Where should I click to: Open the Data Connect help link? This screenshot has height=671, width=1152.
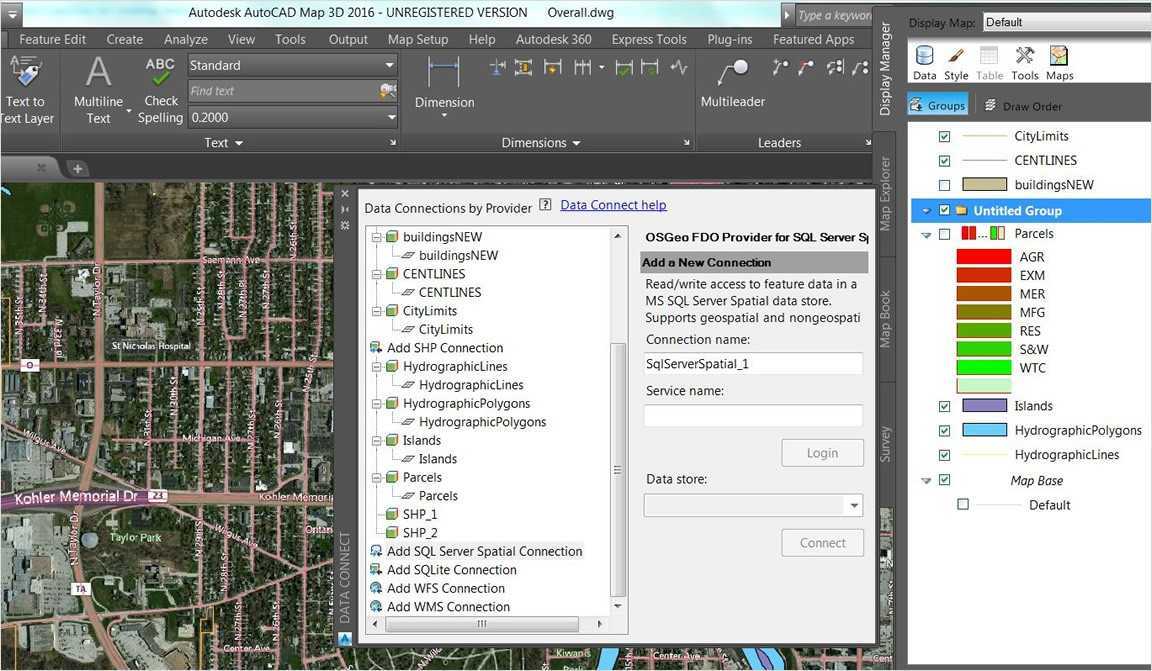613,205
